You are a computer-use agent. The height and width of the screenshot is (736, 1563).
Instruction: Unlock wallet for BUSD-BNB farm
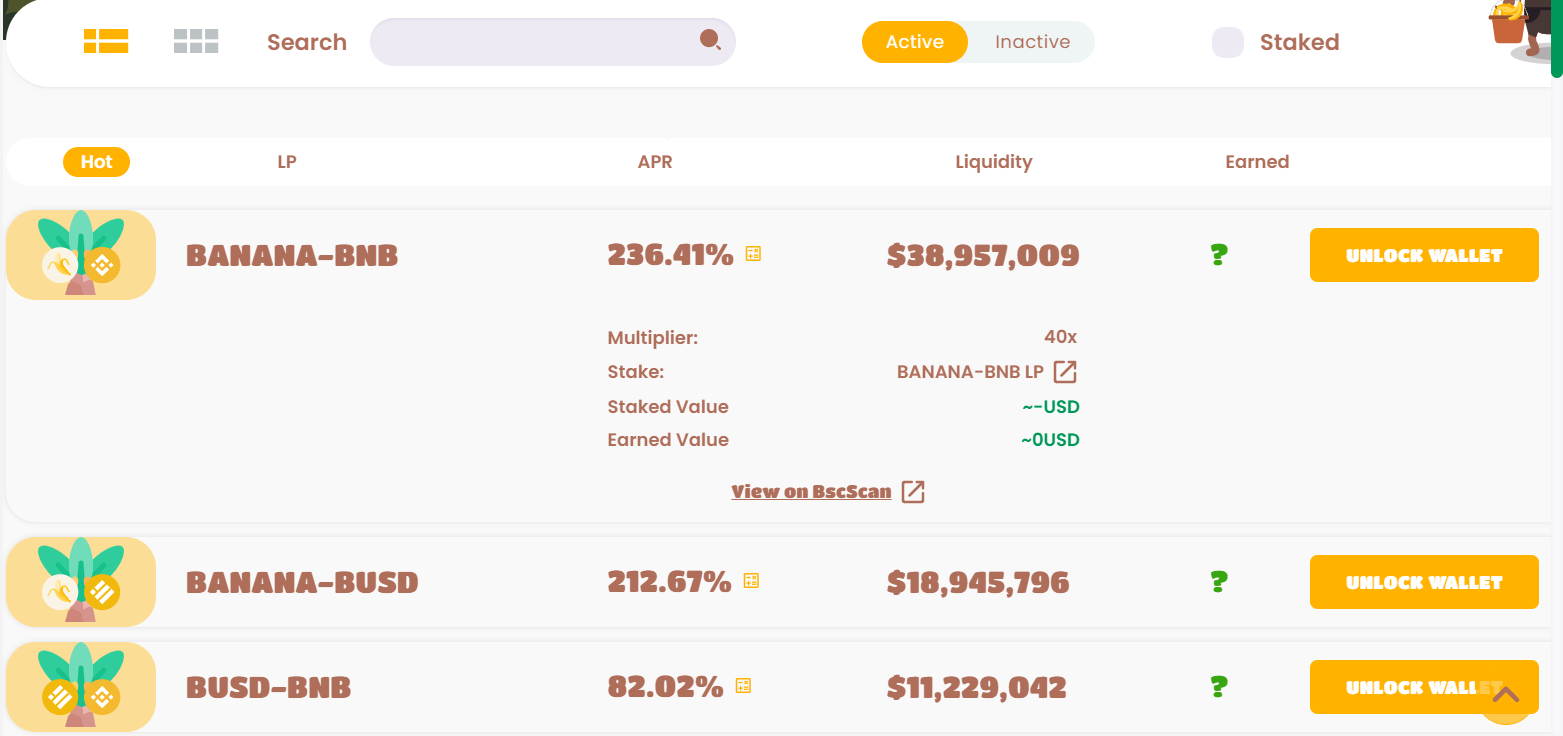[x=1424, y=687]
